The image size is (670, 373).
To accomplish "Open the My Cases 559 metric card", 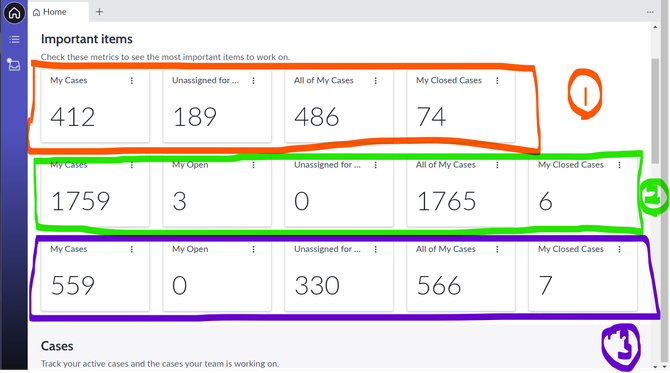I will (x=95, y=275).
